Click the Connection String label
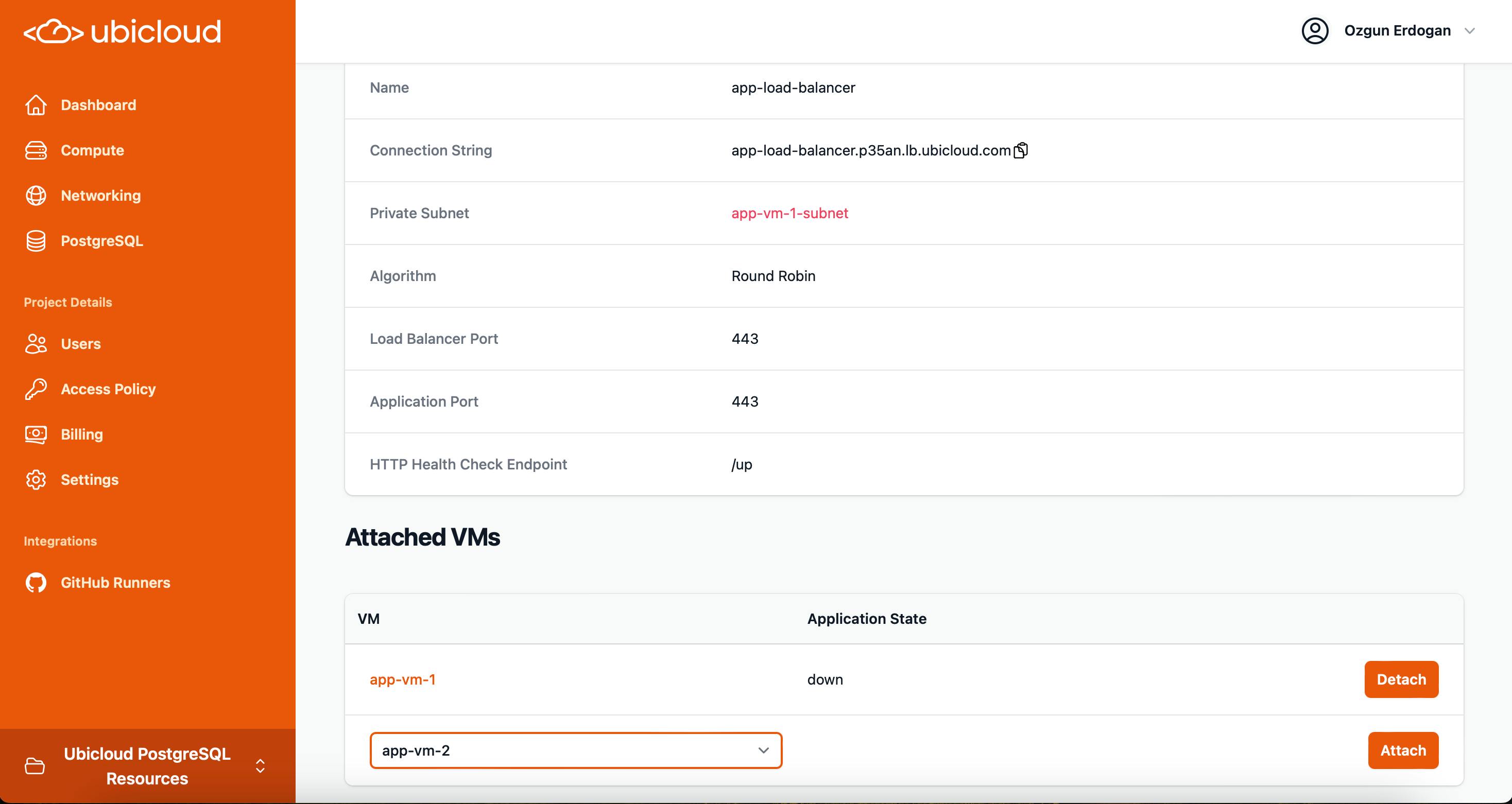1512x804 pixels. (x=431, y=150)
